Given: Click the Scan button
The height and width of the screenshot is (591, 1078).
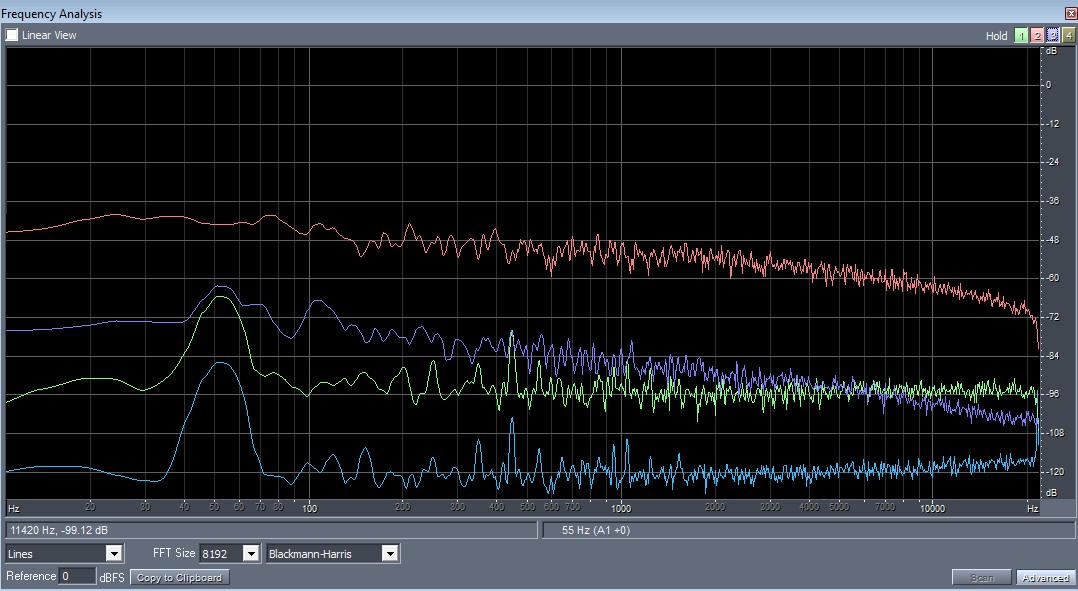Looking at the screenshot, I should [x=981, y=577].
